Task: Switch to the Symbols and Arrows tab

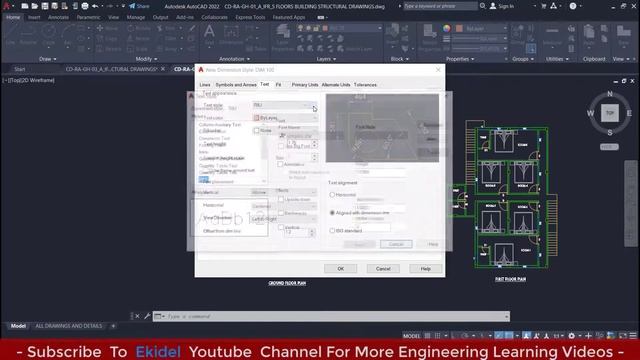Action: click(x=236, y=85)
